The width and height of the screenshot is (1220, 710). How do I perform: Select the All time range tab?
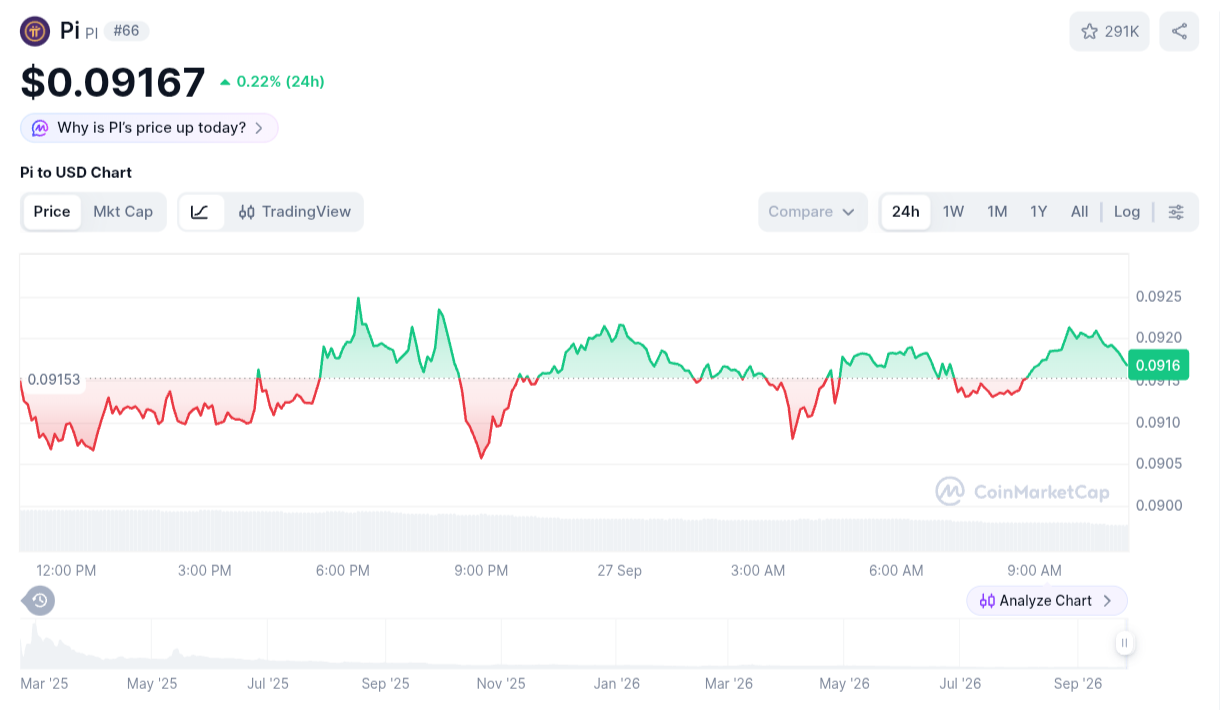tap(1079, 212)
